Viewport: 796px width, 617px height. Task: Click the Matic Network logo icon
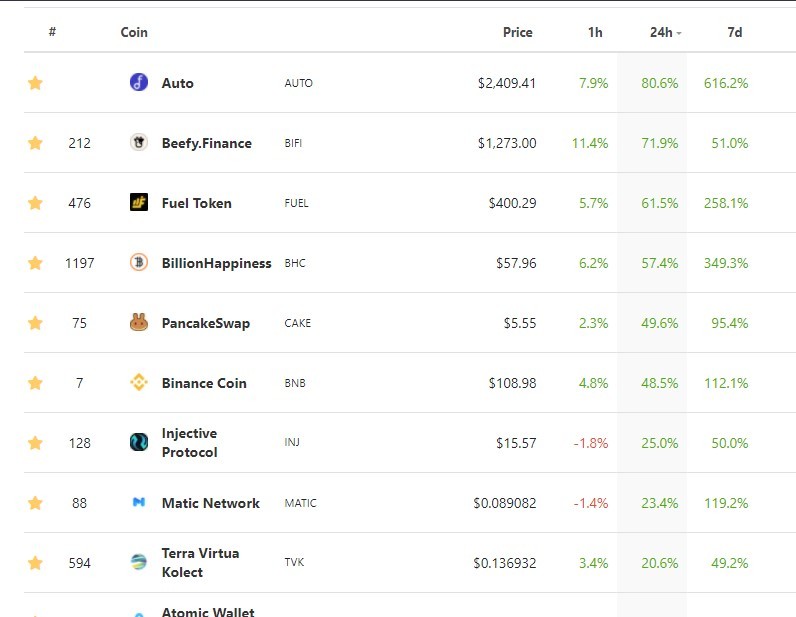(139, 502)
